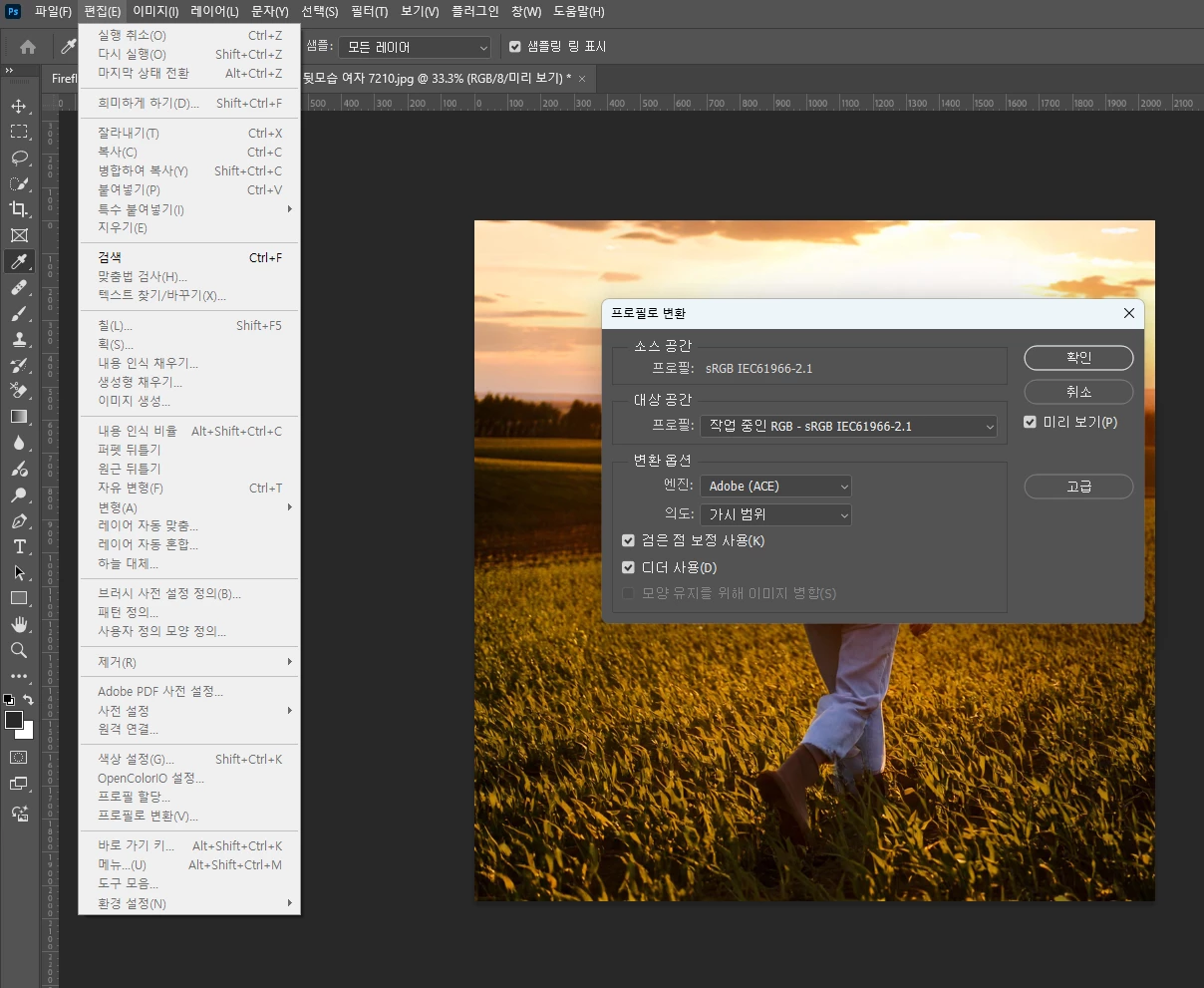The width and height of the screenshot is (1204, 988).
Task: Swap foreground and background colors
Action: (x=28, y=700)
